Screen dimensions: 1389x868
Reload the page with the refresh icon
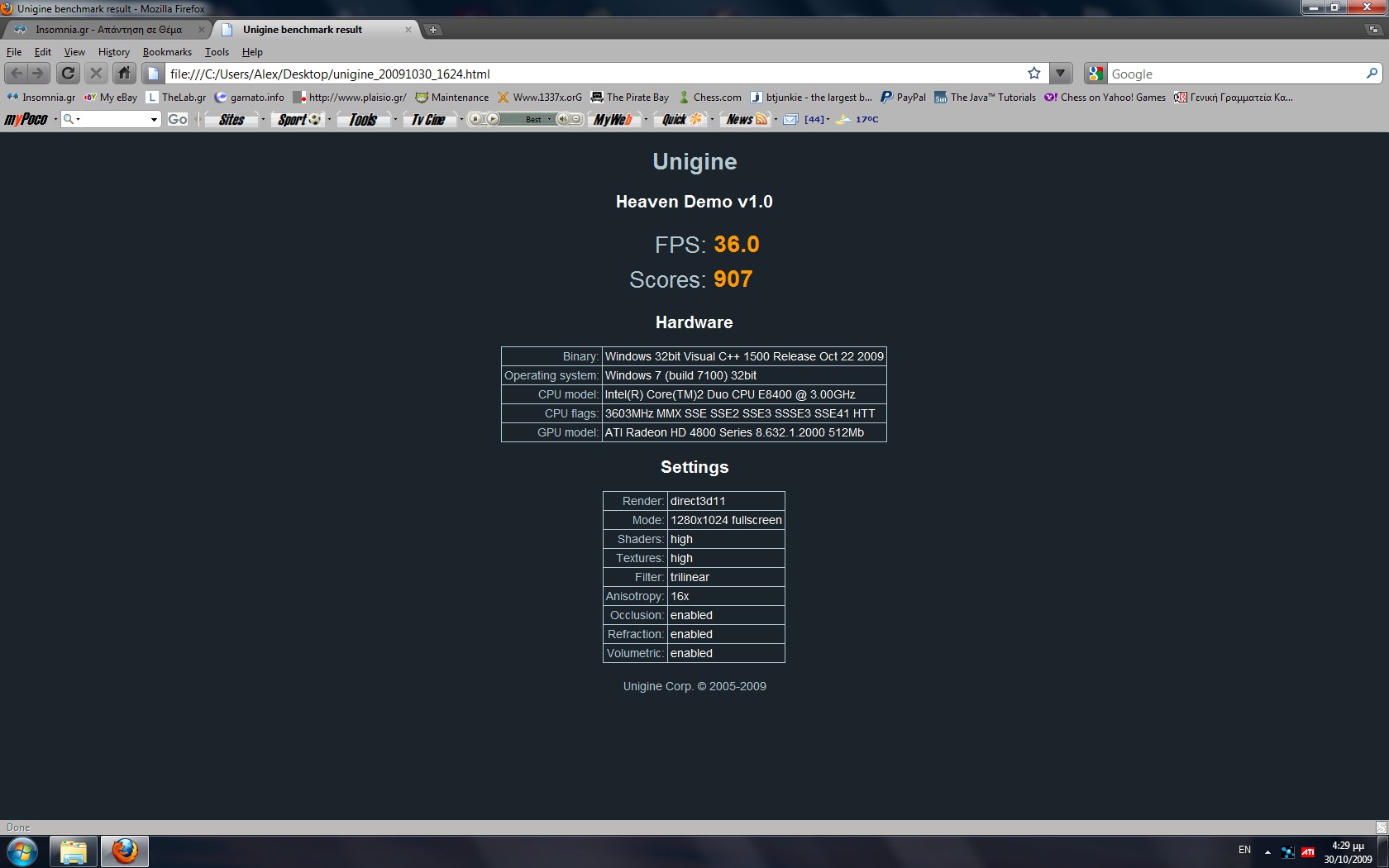tap(69, 74)
